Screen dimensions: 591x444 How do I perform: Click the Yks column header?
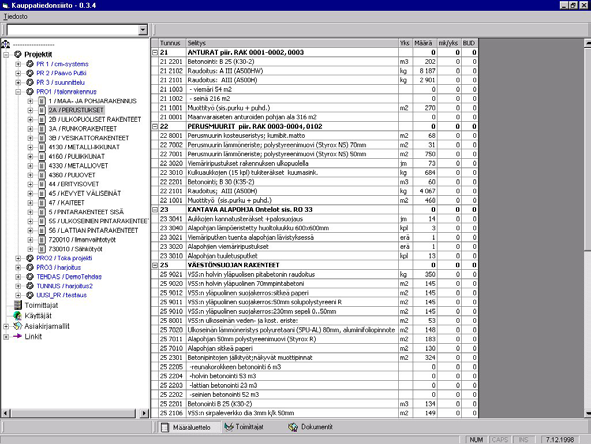coord(405,43)
